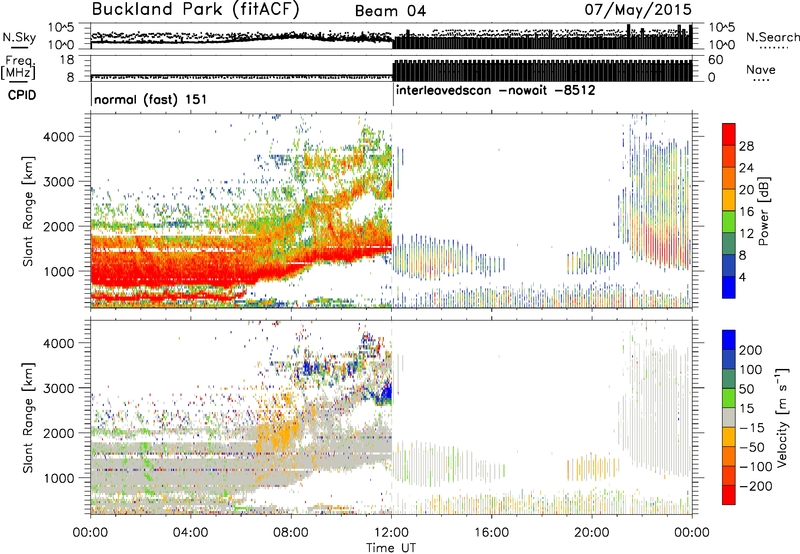
Task: Click the 'Time UT' axis title
Action: [x=391, y=547]
